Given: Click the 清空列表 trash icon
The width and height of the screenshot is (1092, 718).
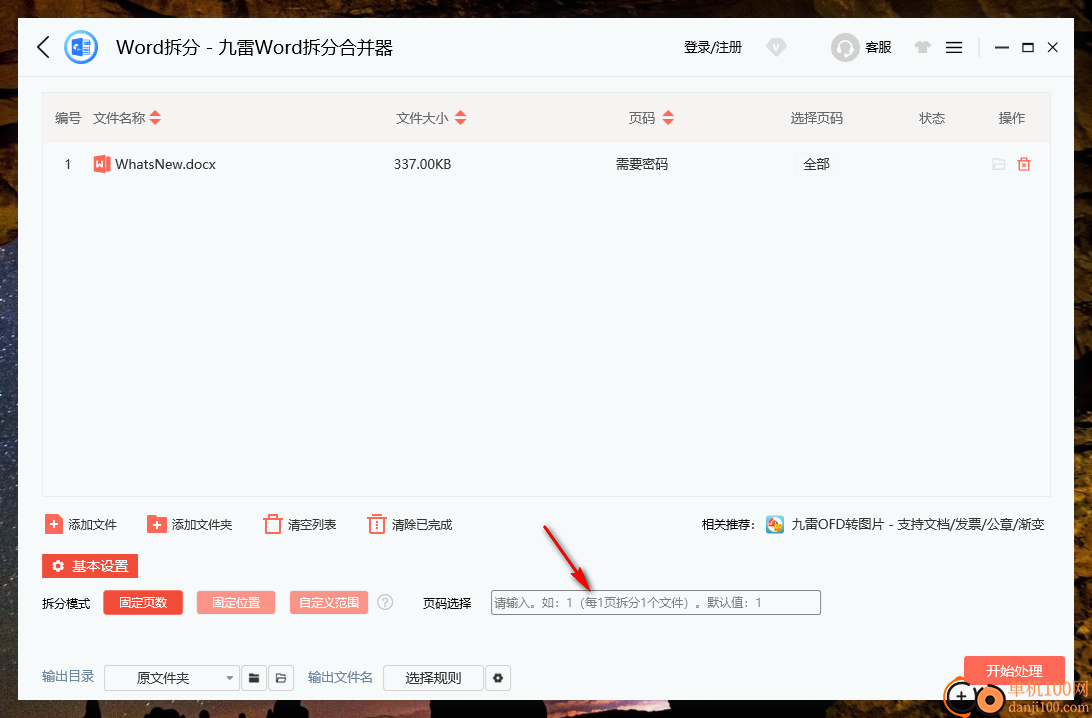Looking at the screenshot, I should click(272, 524).
